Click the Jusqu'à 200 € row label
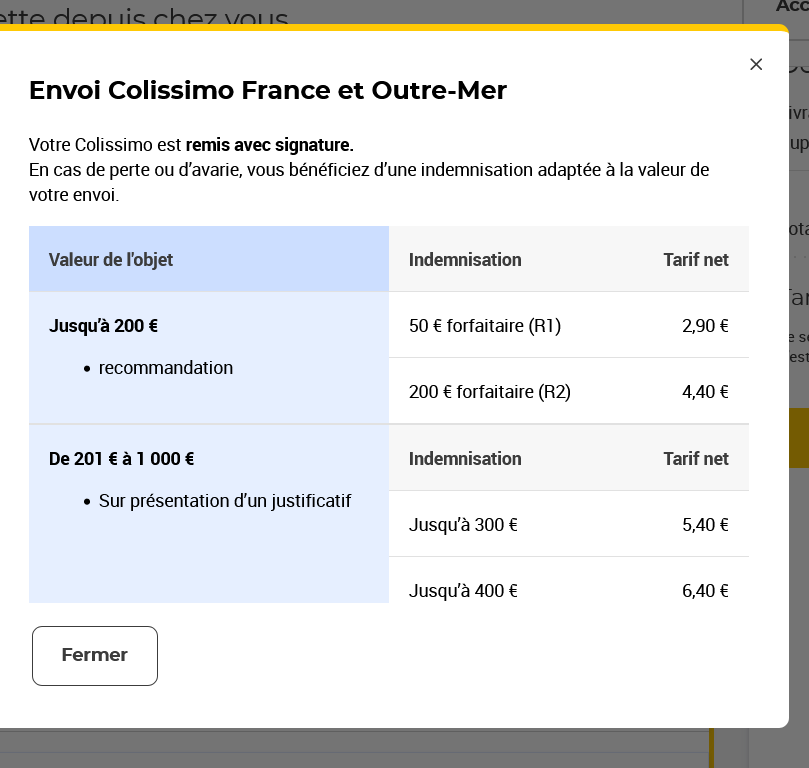Image resolution: width=809 pixels, height=768 pixels. click(x=104, y=326)
